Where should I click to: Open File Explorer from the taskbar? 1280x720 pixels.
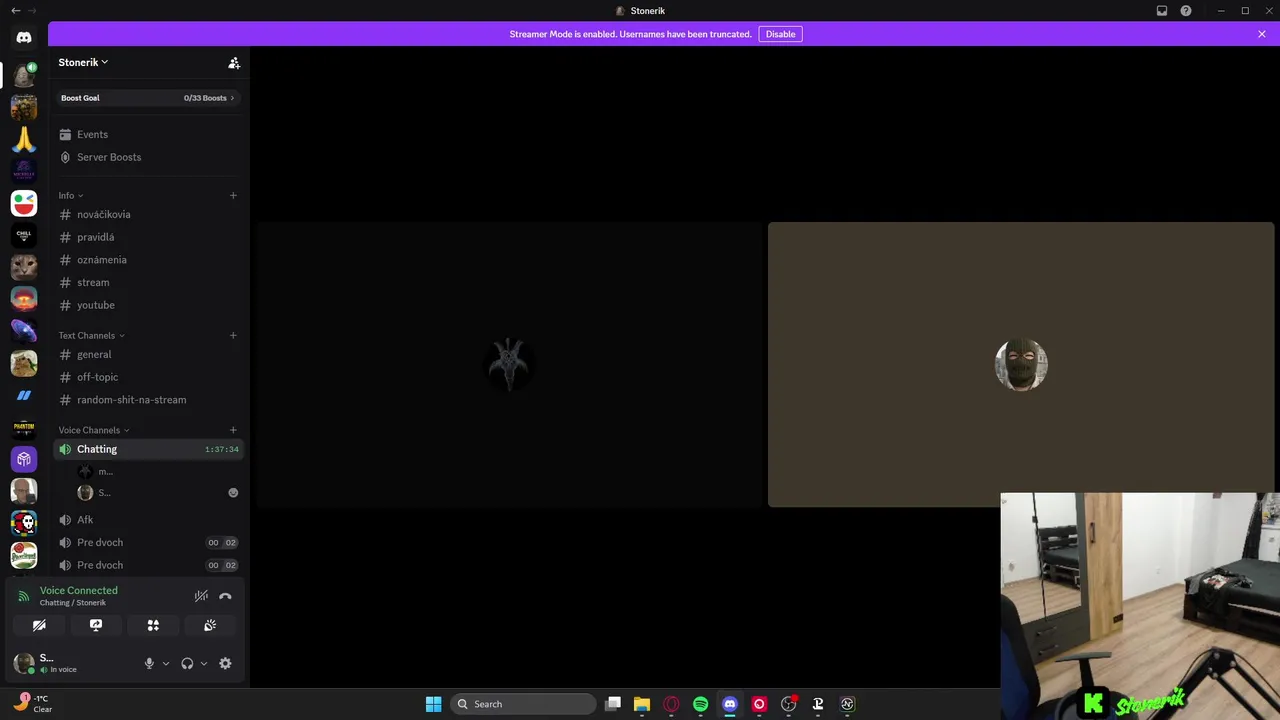pos(642,704)
